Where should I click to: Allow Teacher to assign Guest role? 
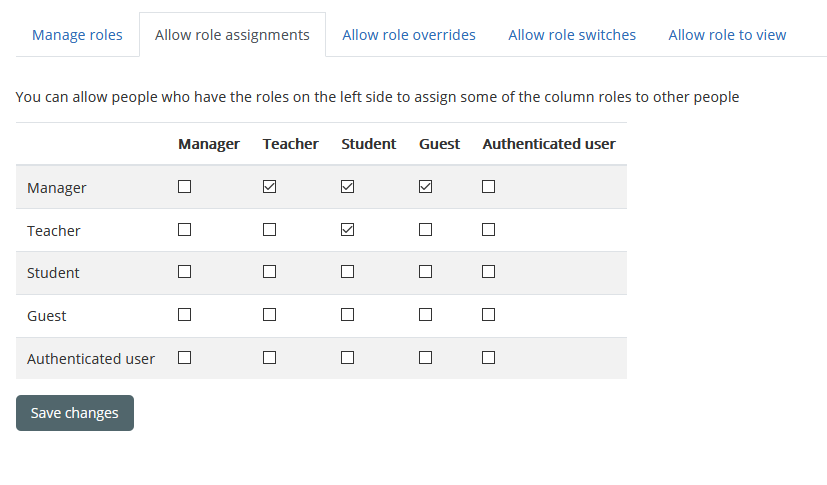pyautogui.click(x=425, y=230)
